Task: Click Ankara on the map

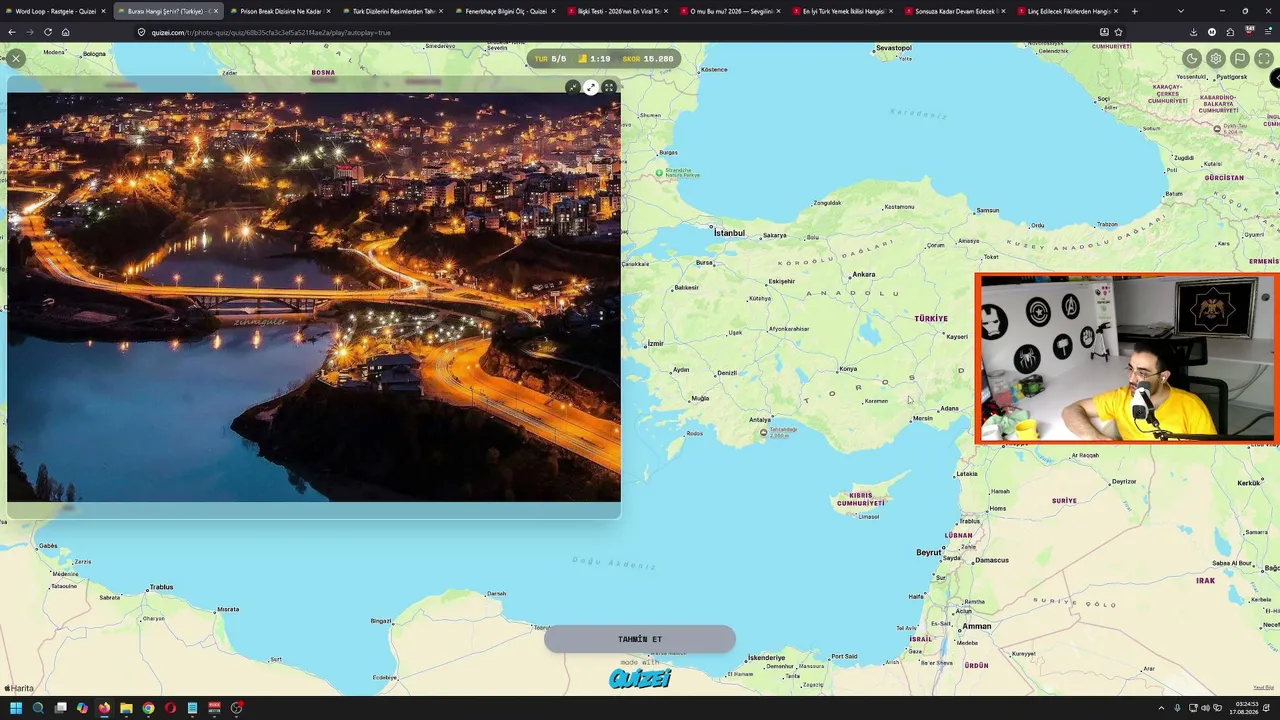Action: click(863, 274)
